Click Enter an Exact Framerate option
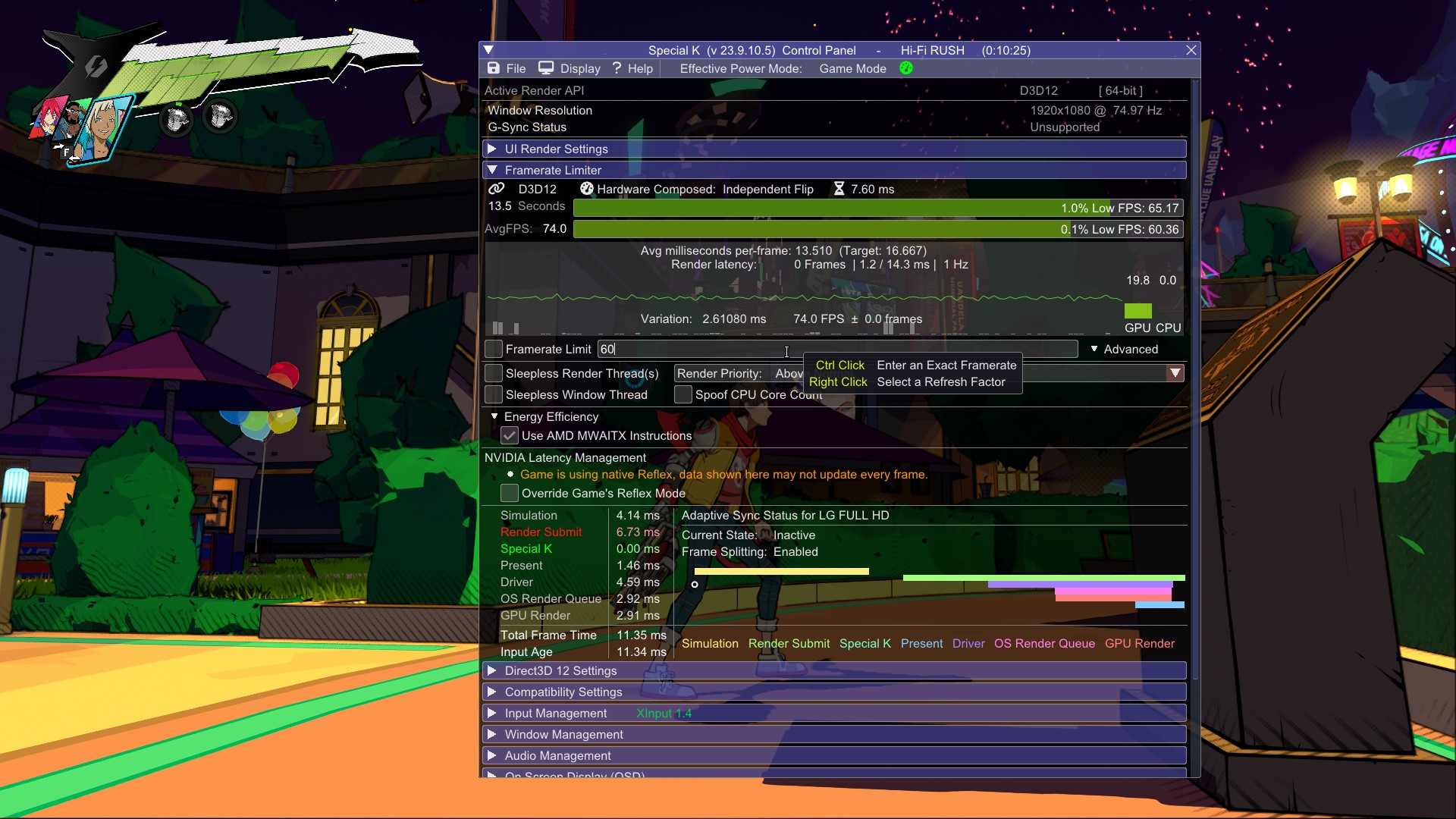This screenshot has width=1456, height=819. 945,365
